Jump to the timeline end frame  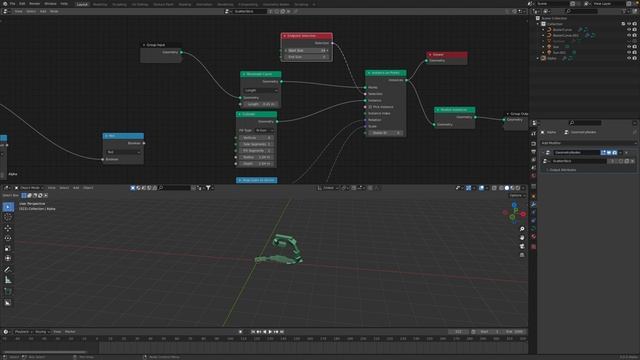click(x=282, y=332)
